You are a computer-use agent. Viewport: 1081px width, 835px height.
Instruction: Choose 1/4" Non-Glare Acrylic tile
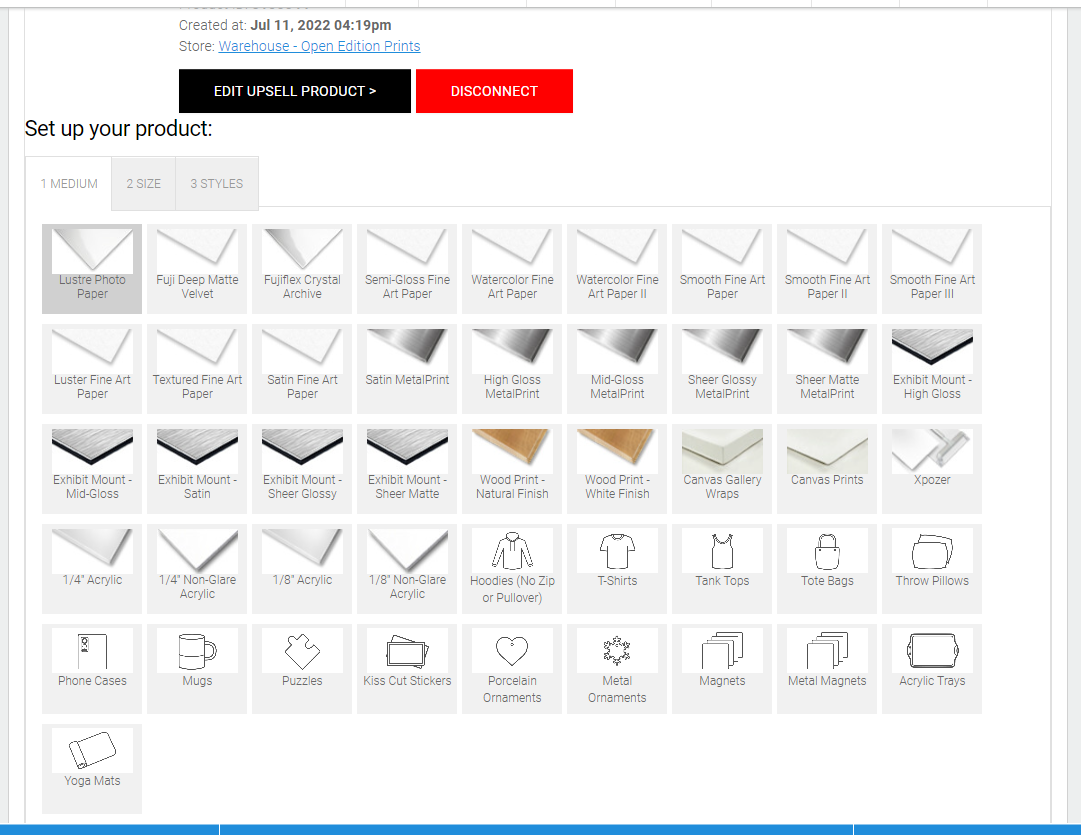point(197,569)
